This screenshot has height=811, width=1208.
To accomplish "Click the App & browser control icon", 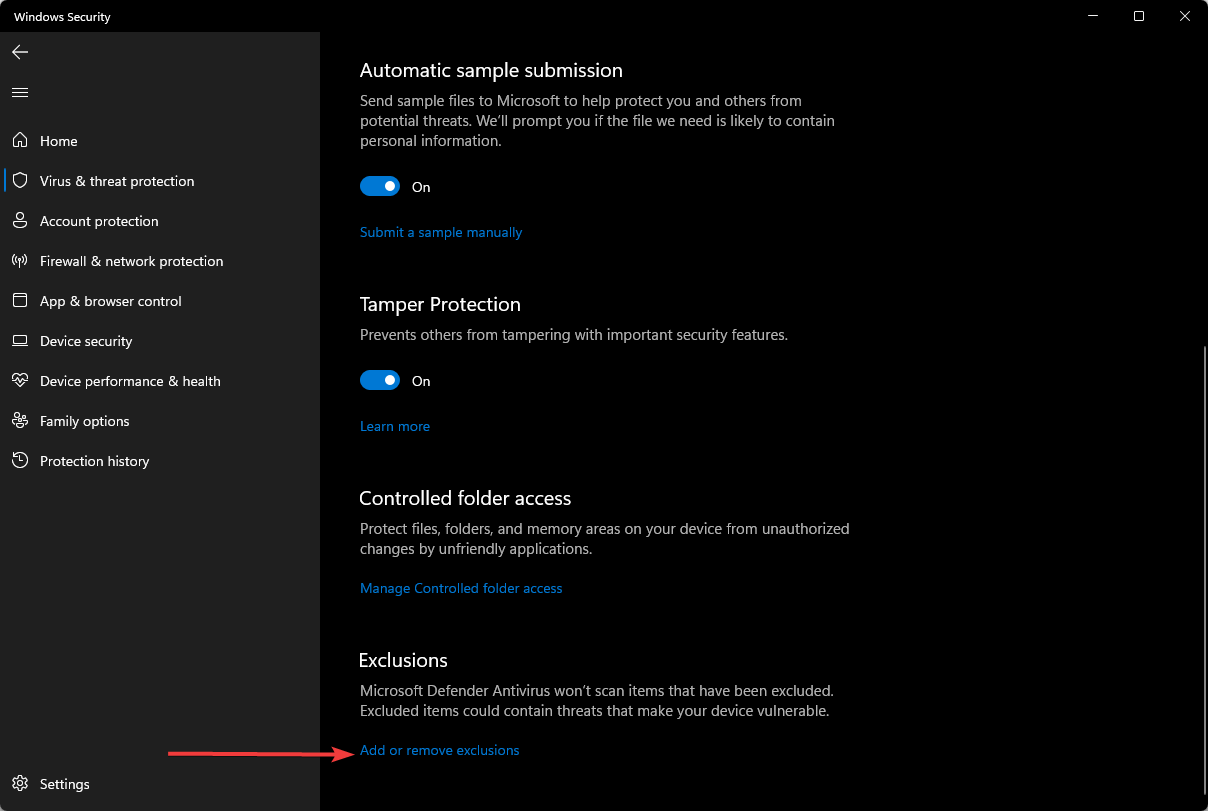I will click(x=20, y=301).
